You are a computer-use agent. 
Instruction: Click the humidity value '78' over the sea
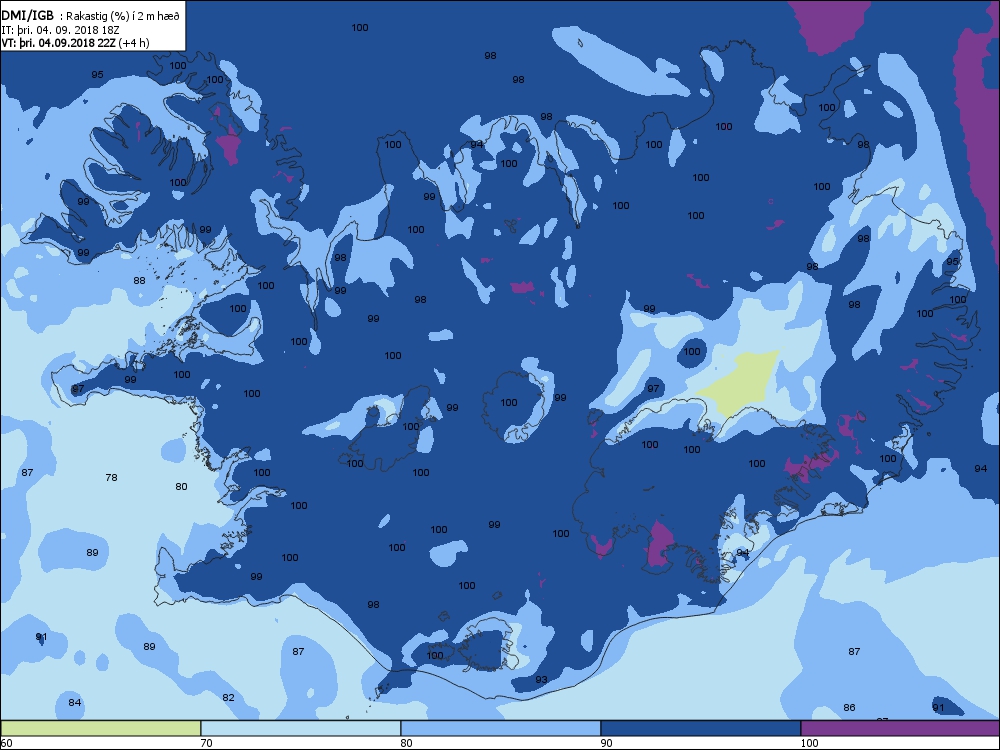point(111,477)
